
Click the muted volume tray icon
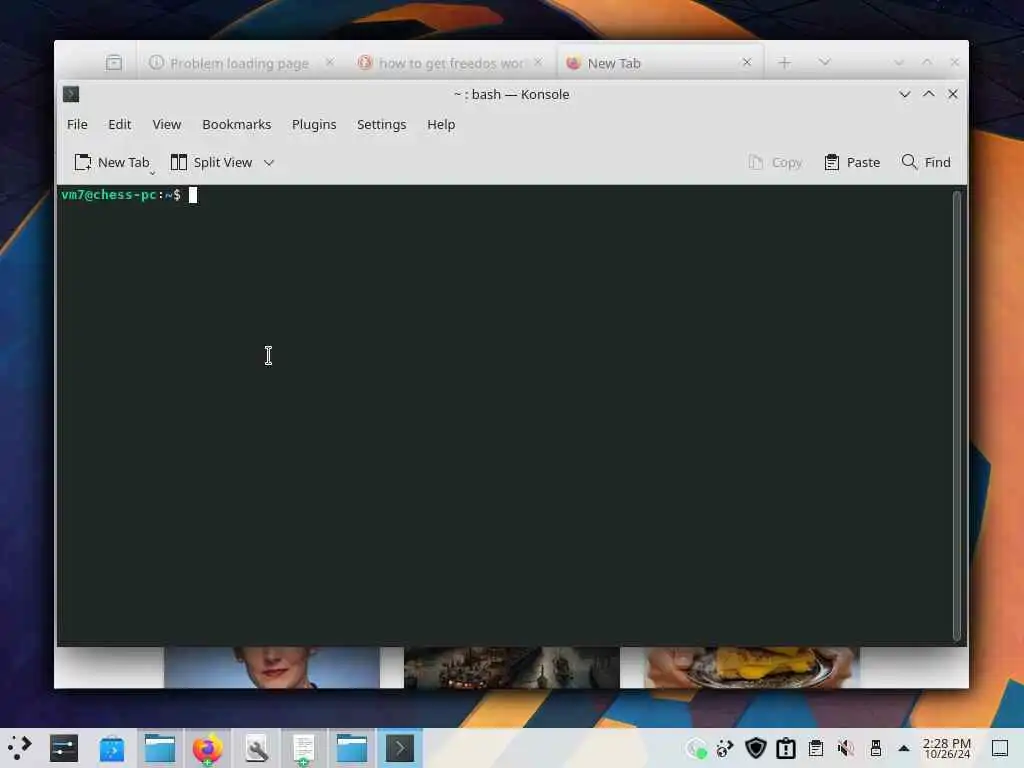coord(846,748)
